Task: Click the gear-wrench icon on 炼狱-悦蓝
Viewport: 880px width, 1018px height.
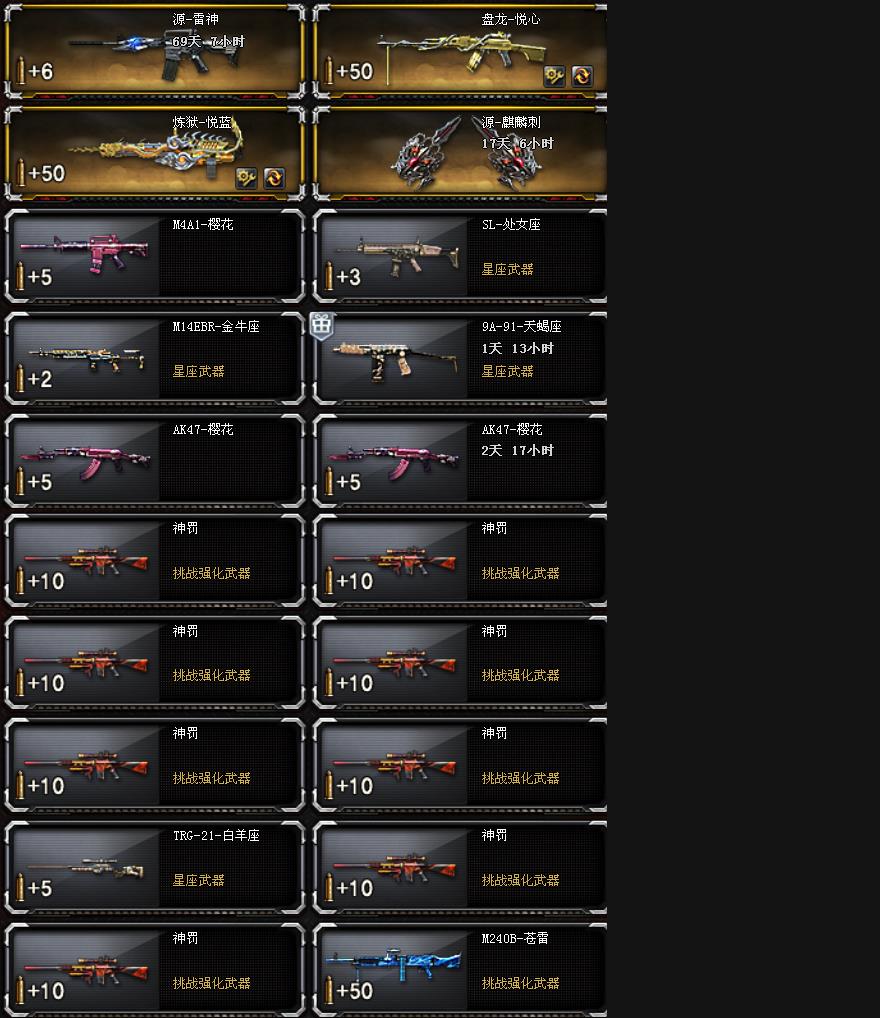Action: point(246,178)
